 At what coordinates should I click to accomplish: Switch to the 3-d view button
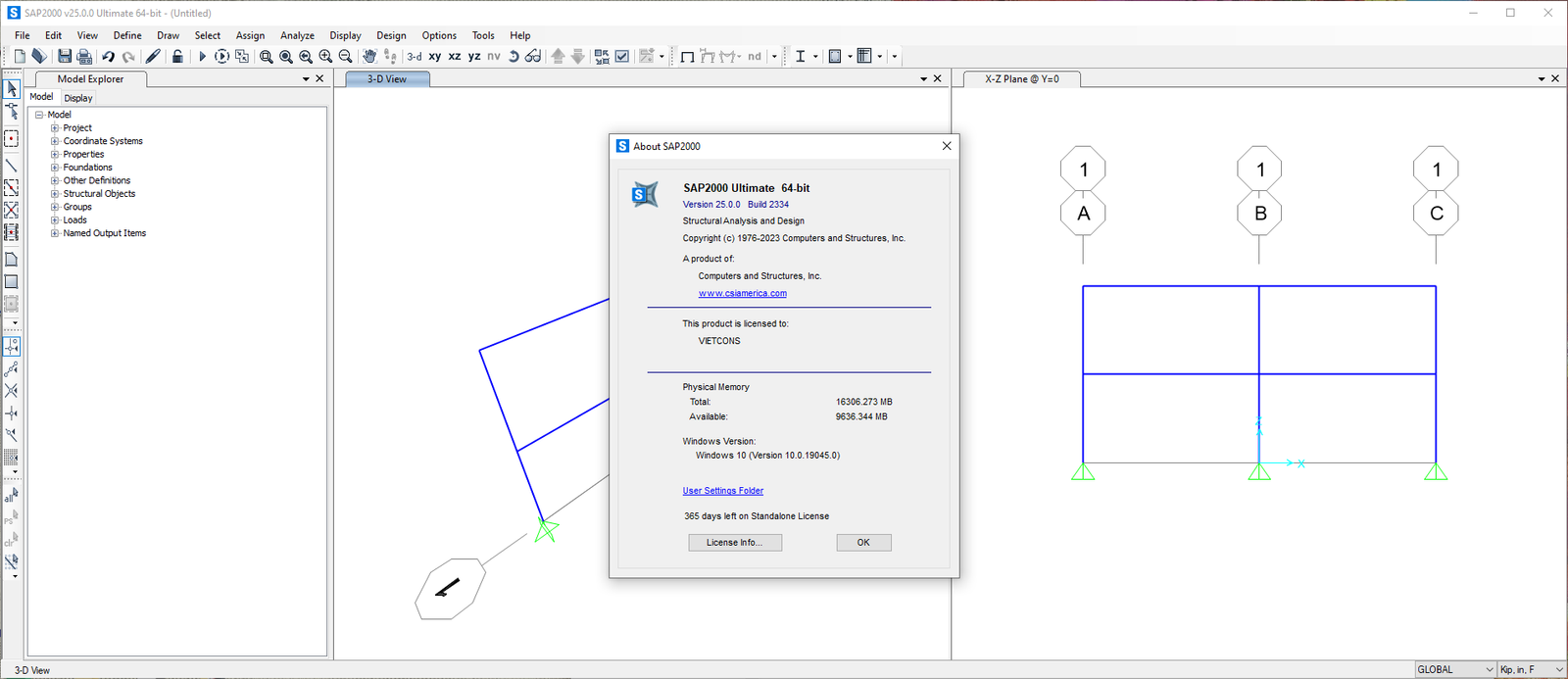pyautogui.click(x=415, y=57)
